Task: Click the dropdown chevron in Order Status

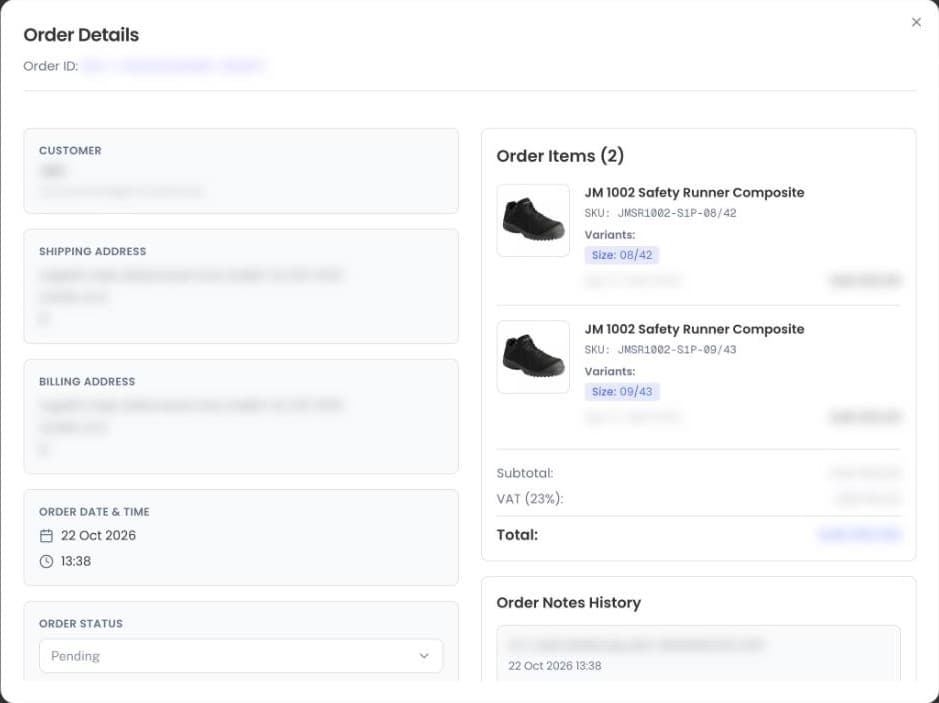Action: pyautogui.click(x=424, y=656)
